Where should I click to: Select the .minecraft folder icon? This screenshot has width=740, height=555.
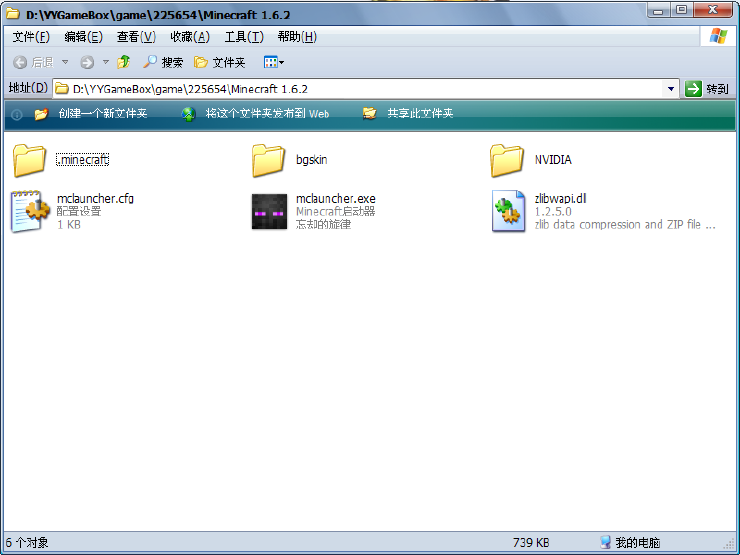(29, 160)
